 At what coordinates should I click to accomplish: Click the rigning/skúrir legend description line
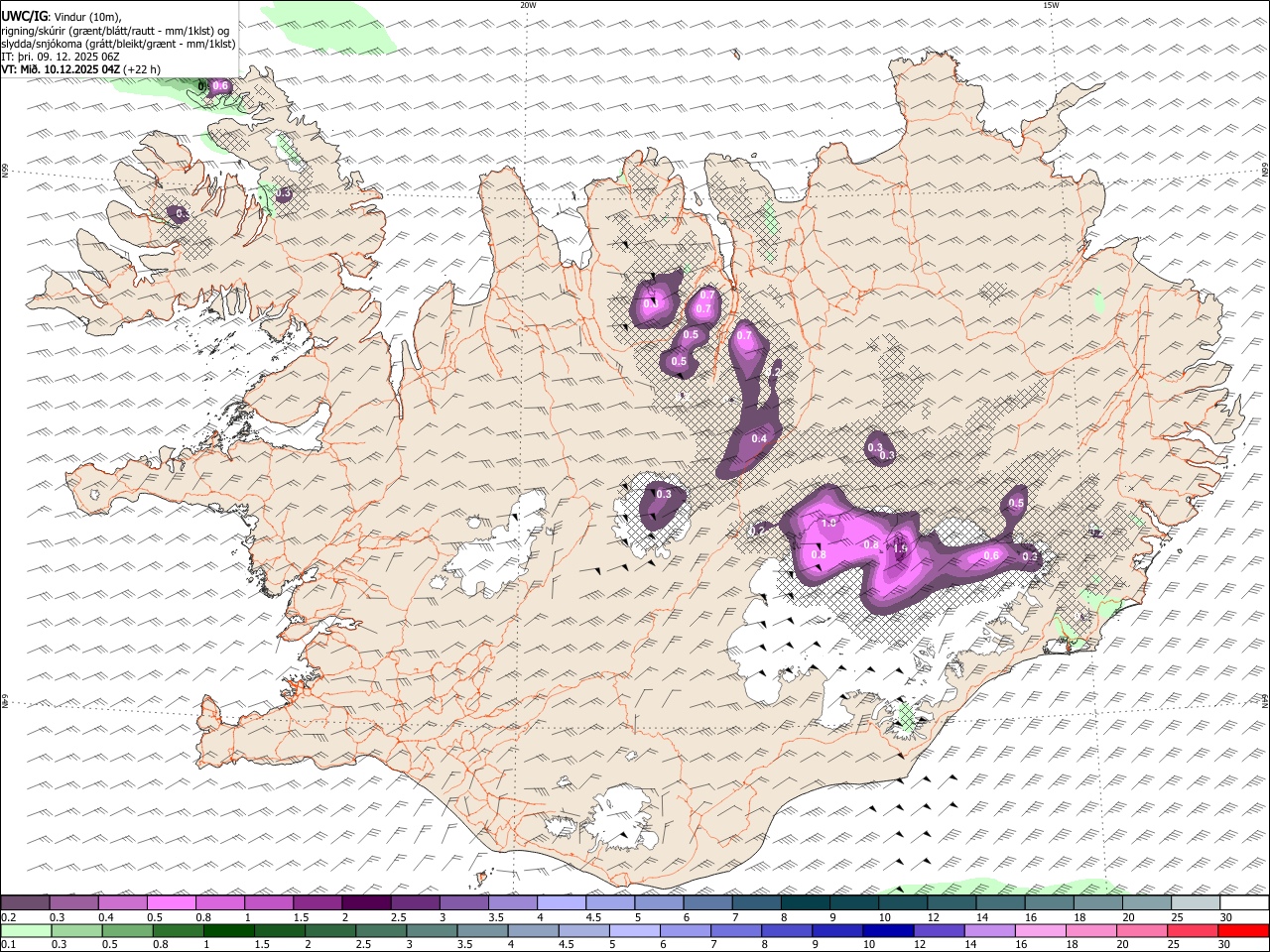click(115, 30)
